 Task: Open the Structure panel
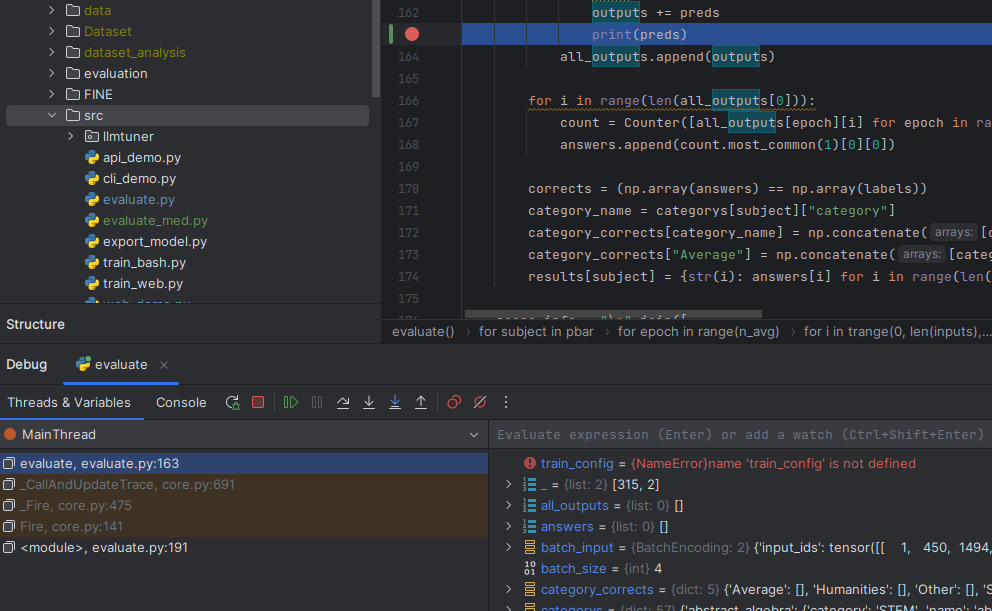[35, 324]
